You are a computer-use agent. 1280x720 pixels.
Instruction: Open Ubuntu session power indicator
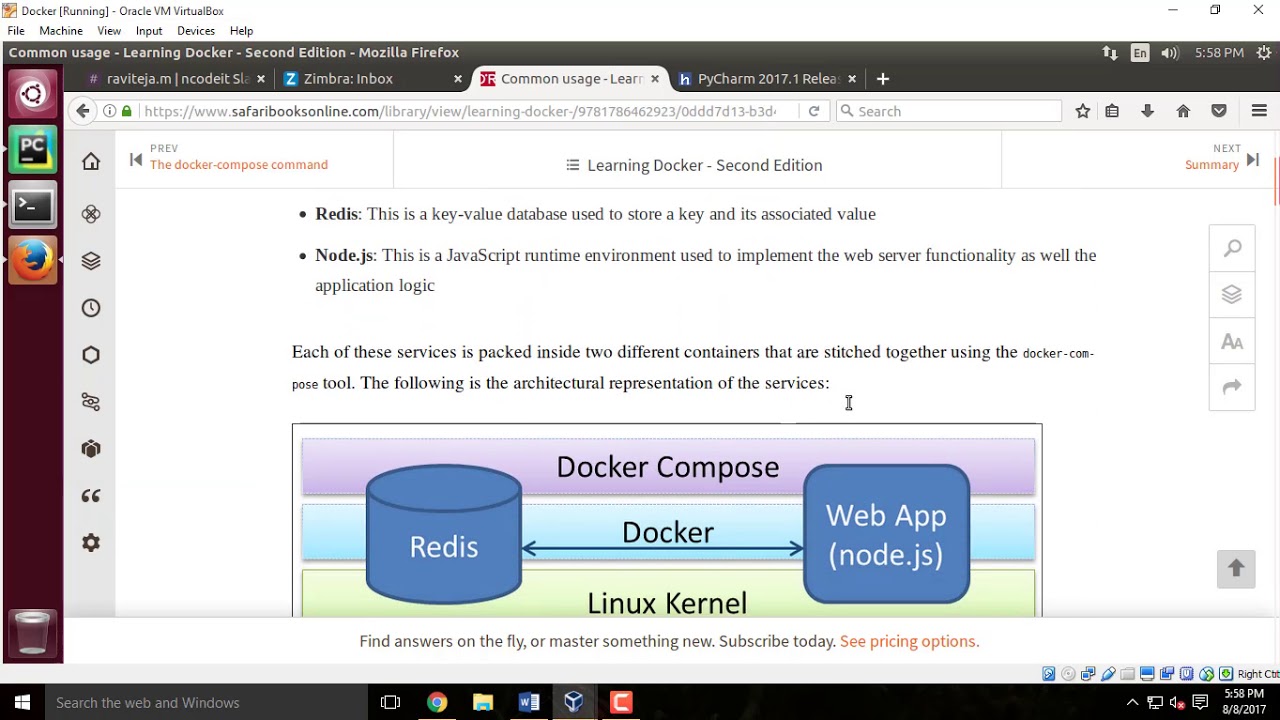coord(1262,53)
